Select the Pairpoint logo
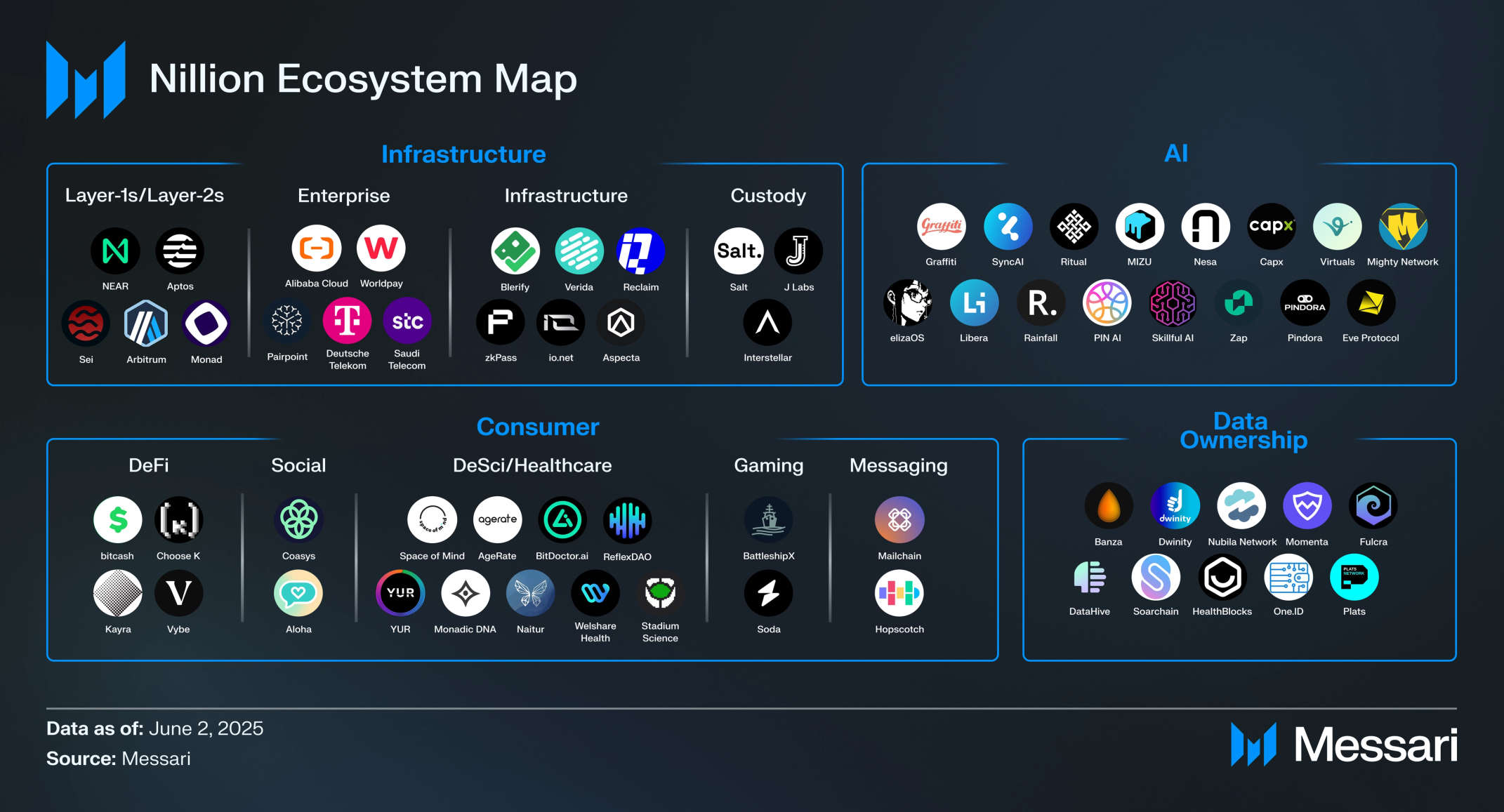This screenshot has height=812, width=1504. [x=286, y=320]
